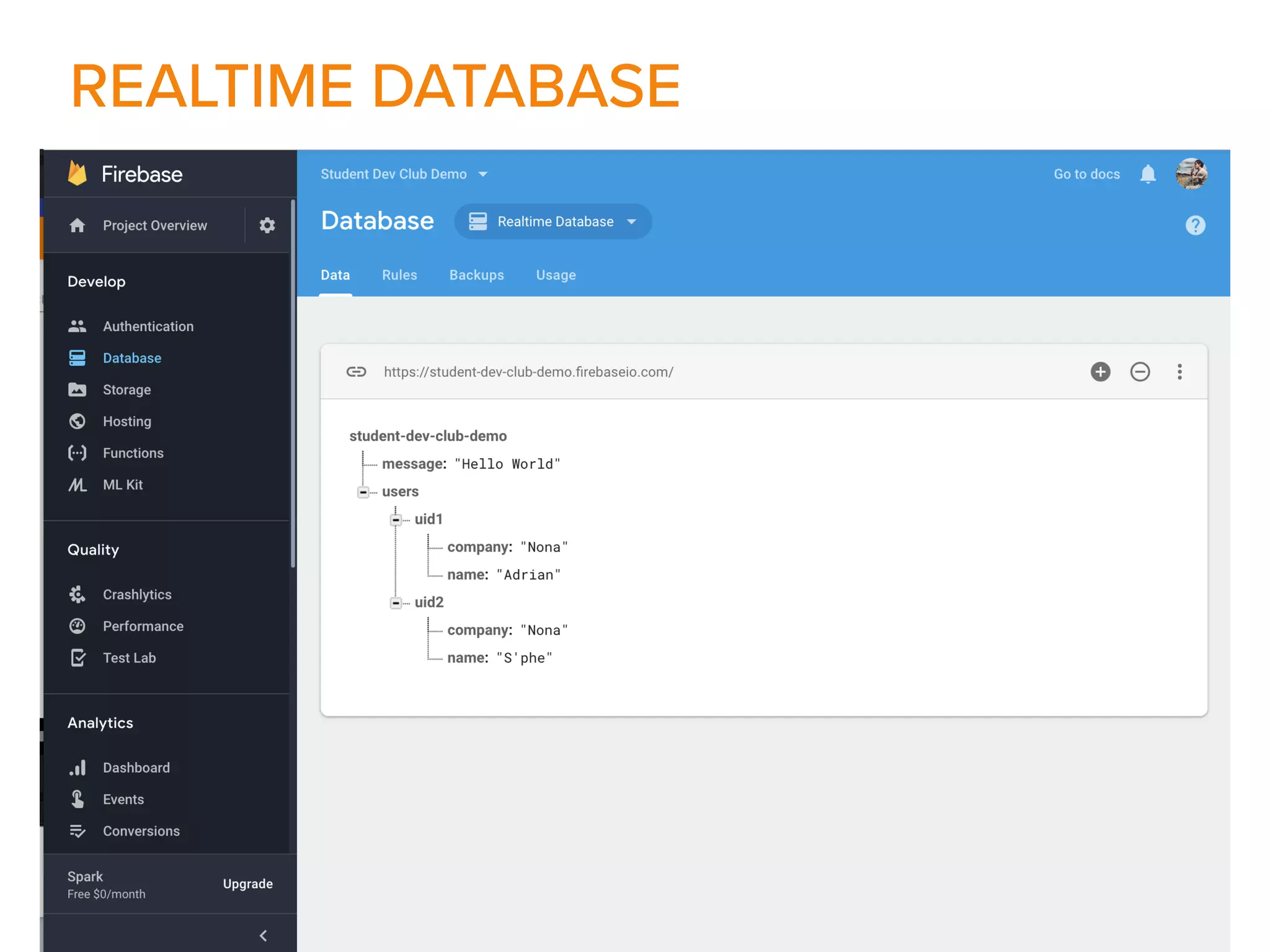Switch to the Backups tab
Viewport: 1270px width, 952px height.
tap(476, 275)
